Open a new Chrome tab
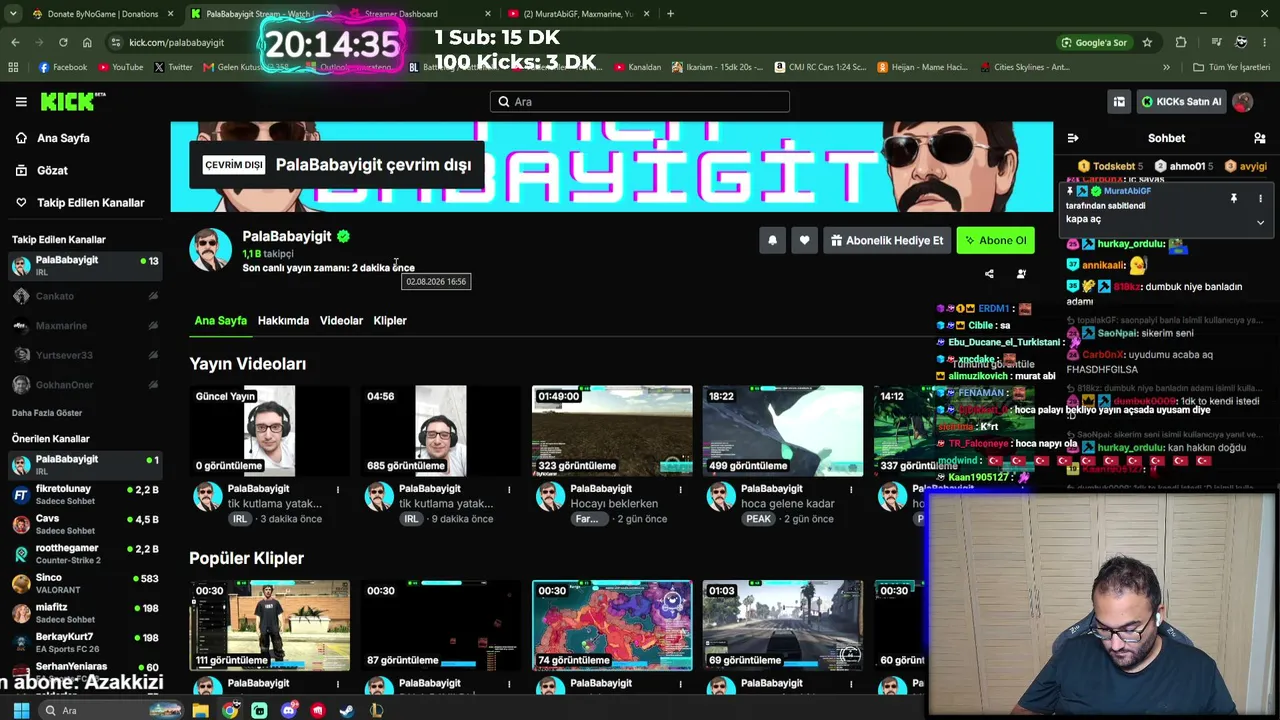The image size is (1280, 720). (670, 14)
